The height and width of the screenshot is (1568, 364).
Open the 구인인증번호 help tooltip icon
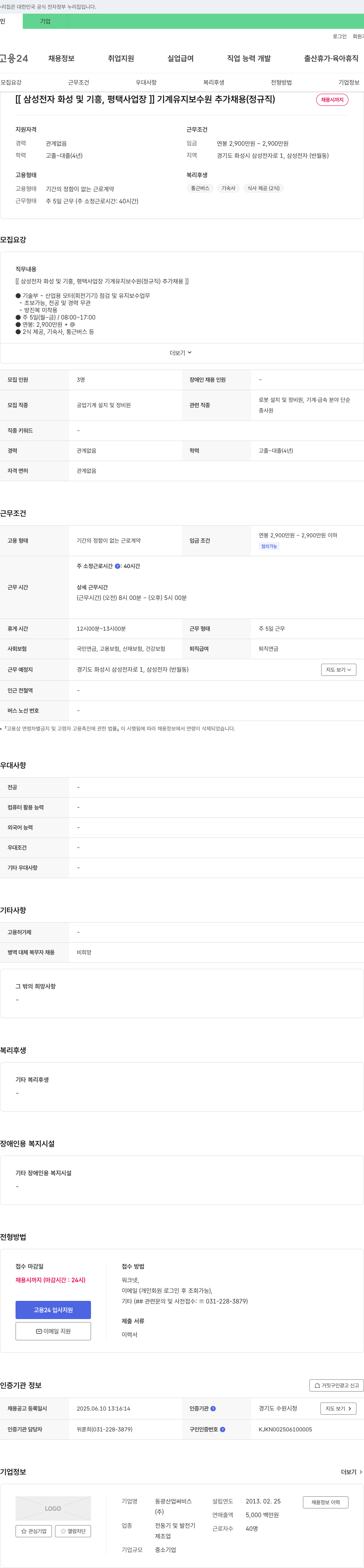point(222,1429)
